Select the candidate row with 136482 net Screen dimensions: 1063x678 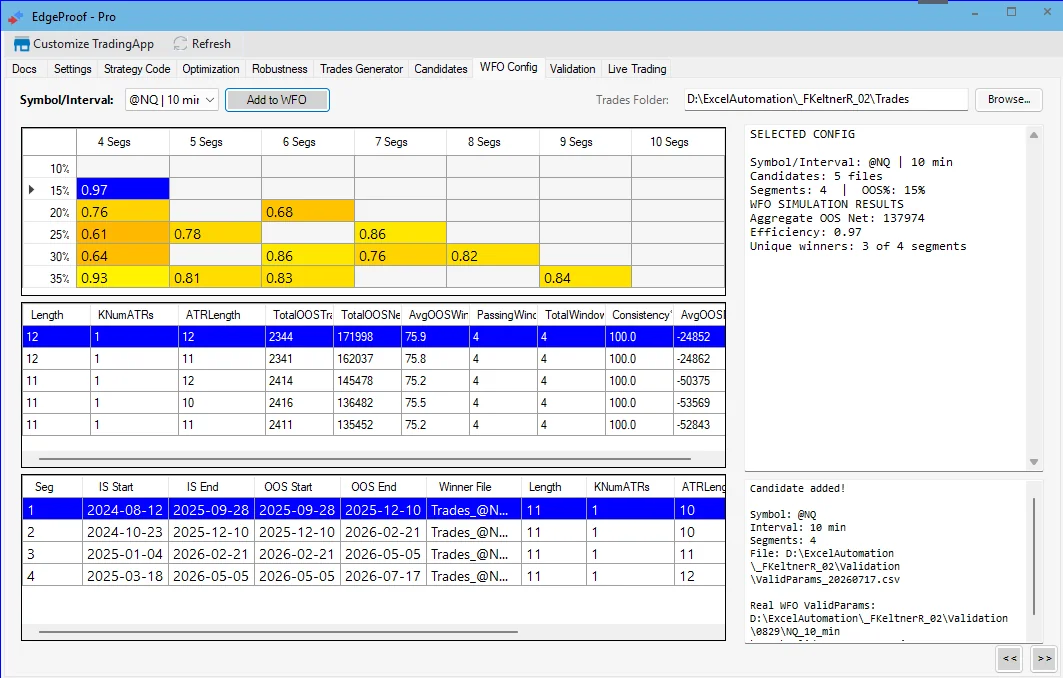374,403
